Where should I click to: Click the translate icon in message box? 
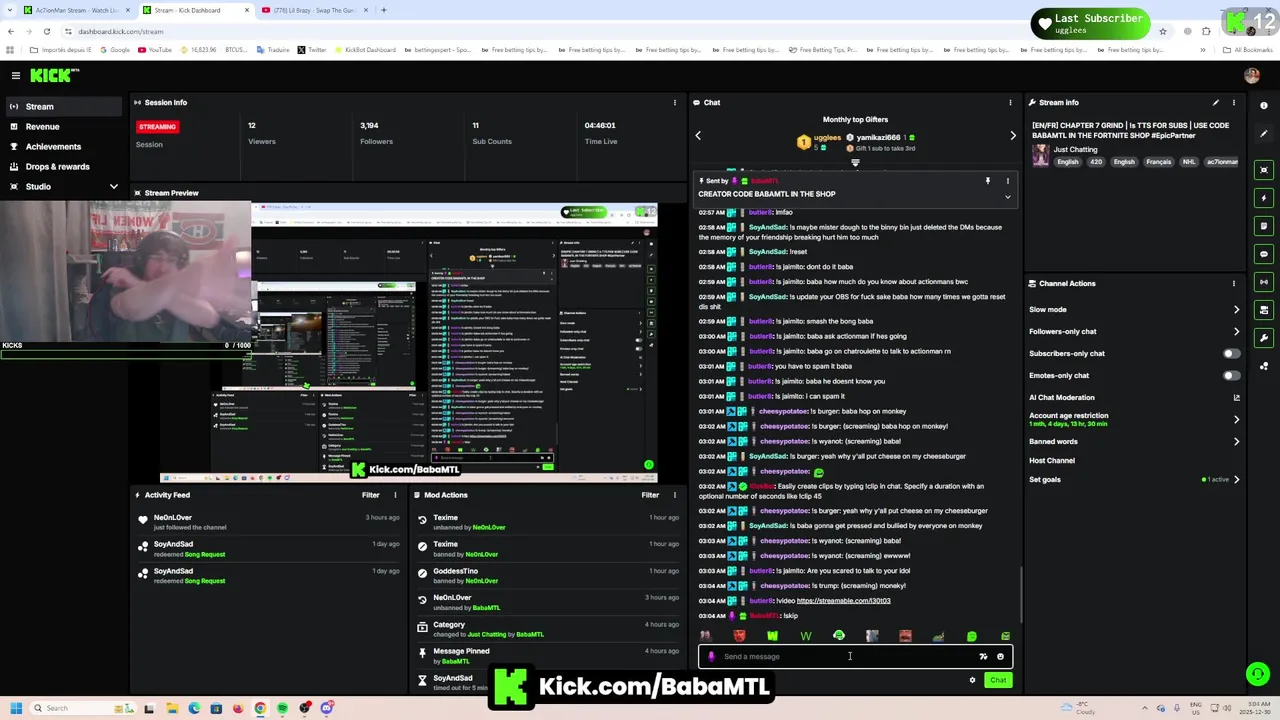pos(983,657)
